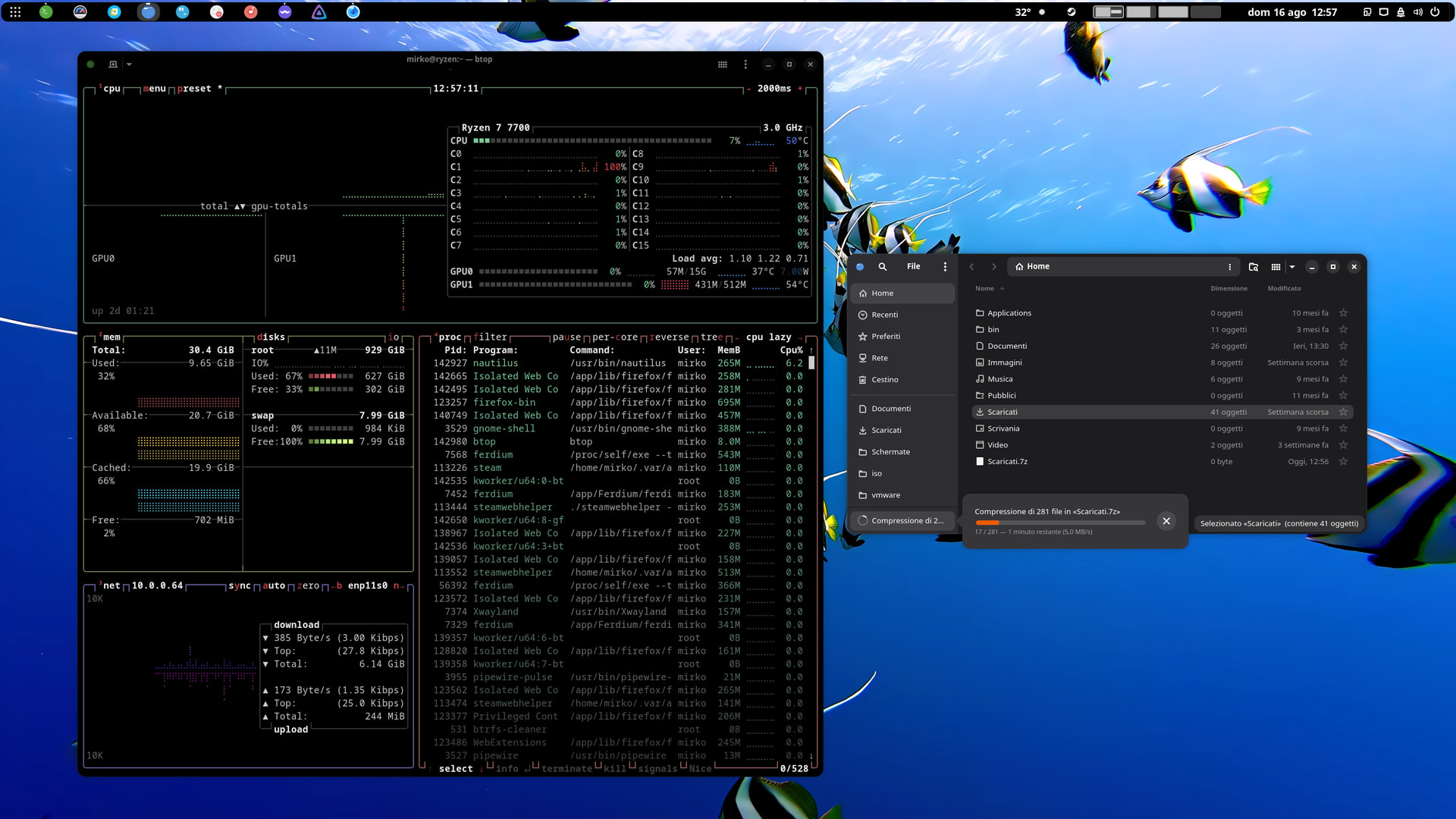Screen dimensions: 1456x819
Task: Click filter in the btop proc box
Action: 490,337
